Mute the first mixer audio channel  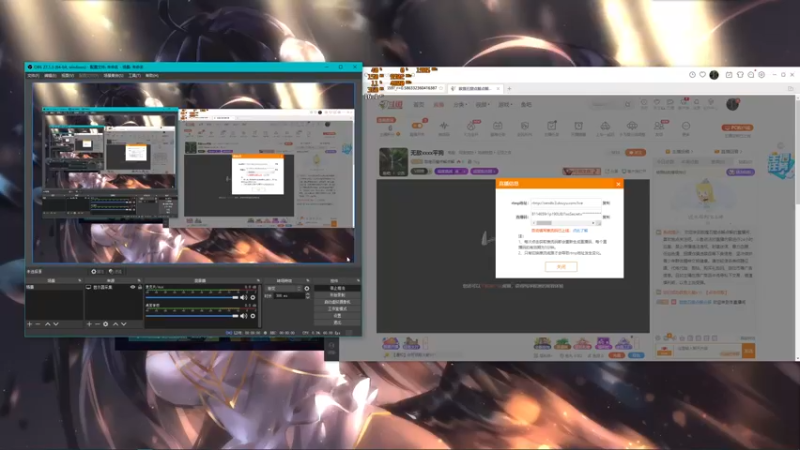click(x=244, y=297)
